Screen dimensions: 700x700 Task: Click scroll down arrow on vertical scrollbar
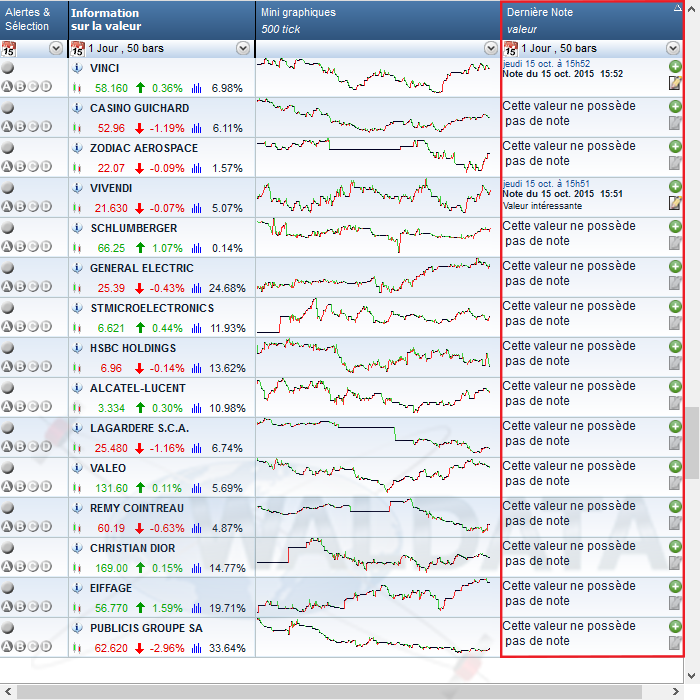click(x=692, y=675)
